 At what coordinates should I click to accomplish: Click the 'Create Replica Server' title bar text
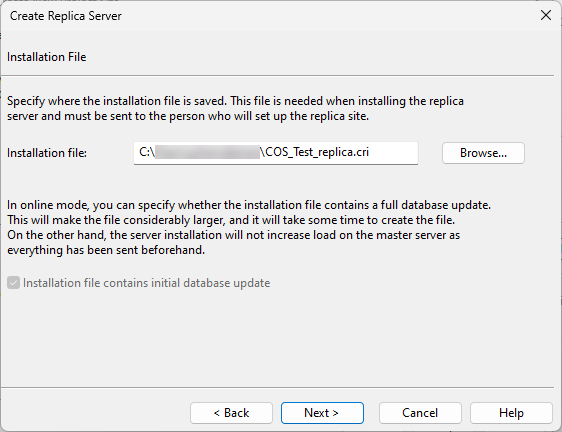coord(66,16)
